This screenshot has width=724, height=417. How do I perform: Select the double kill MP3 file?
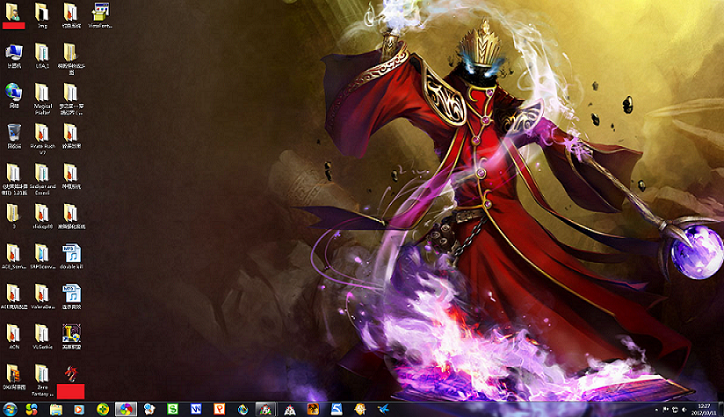(x=71, y=257)
